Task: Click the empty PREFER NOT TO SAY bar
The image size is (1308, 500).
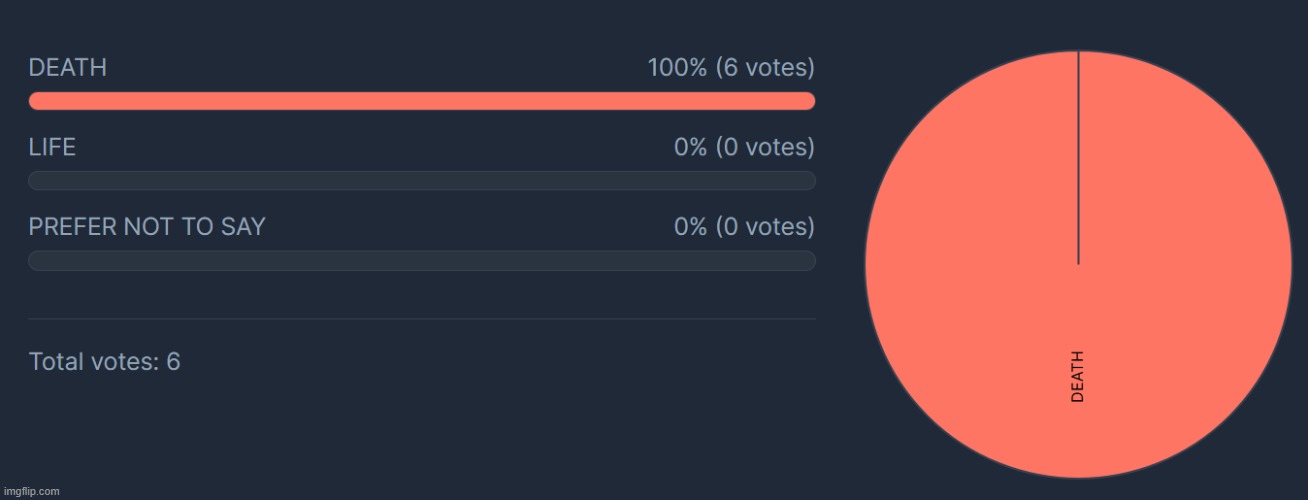Action: coord(422,261)
